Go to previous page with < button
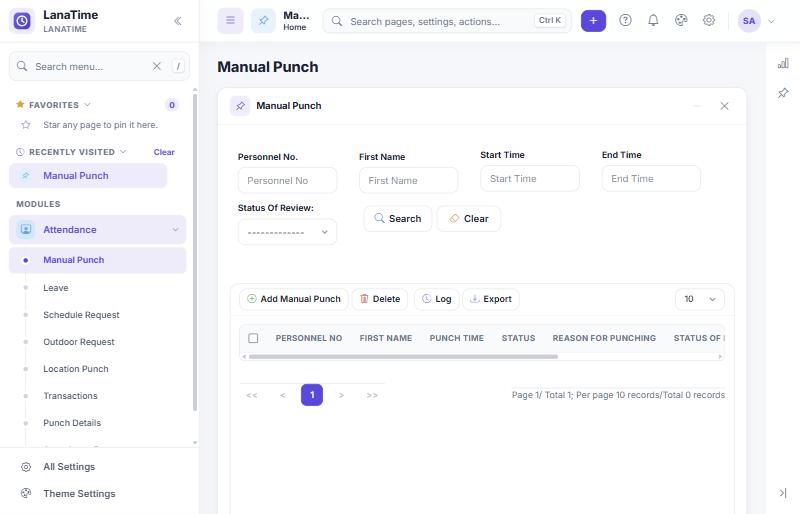 (x=282, y=395)
